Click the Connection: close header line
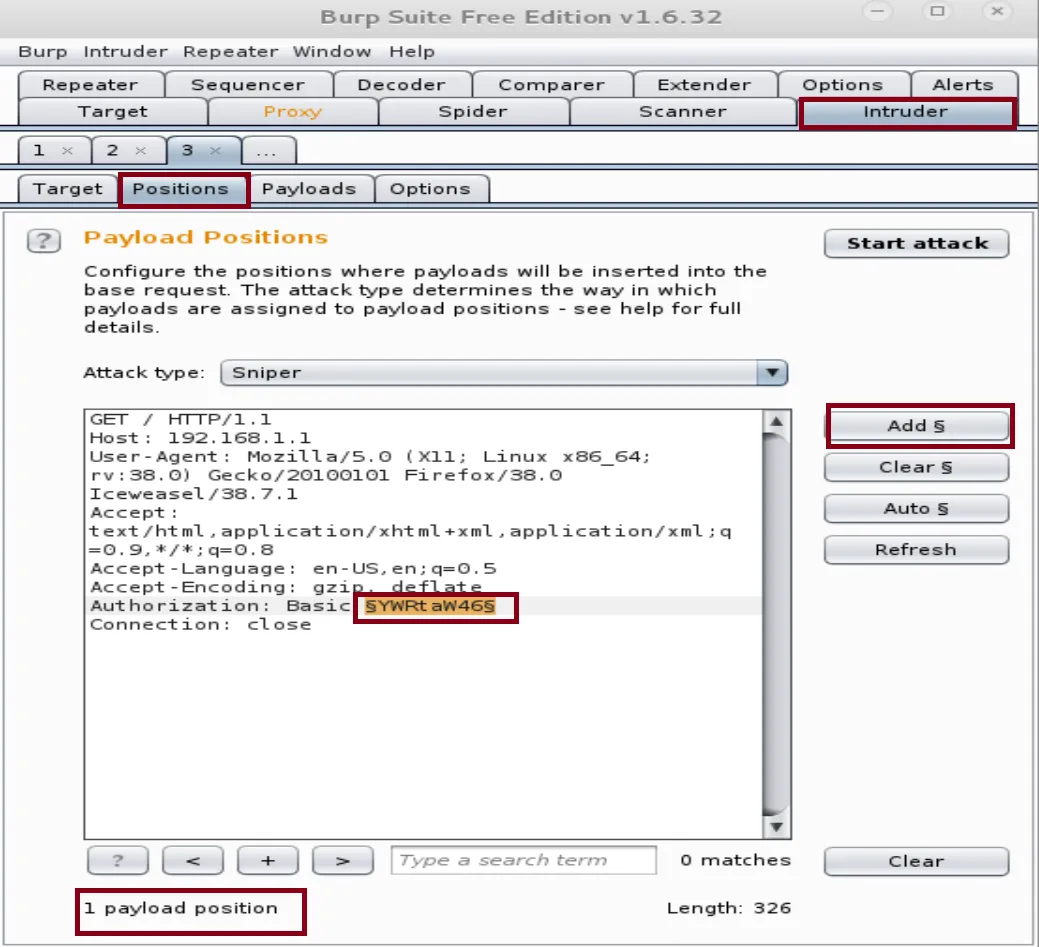 tap(200, 624)
